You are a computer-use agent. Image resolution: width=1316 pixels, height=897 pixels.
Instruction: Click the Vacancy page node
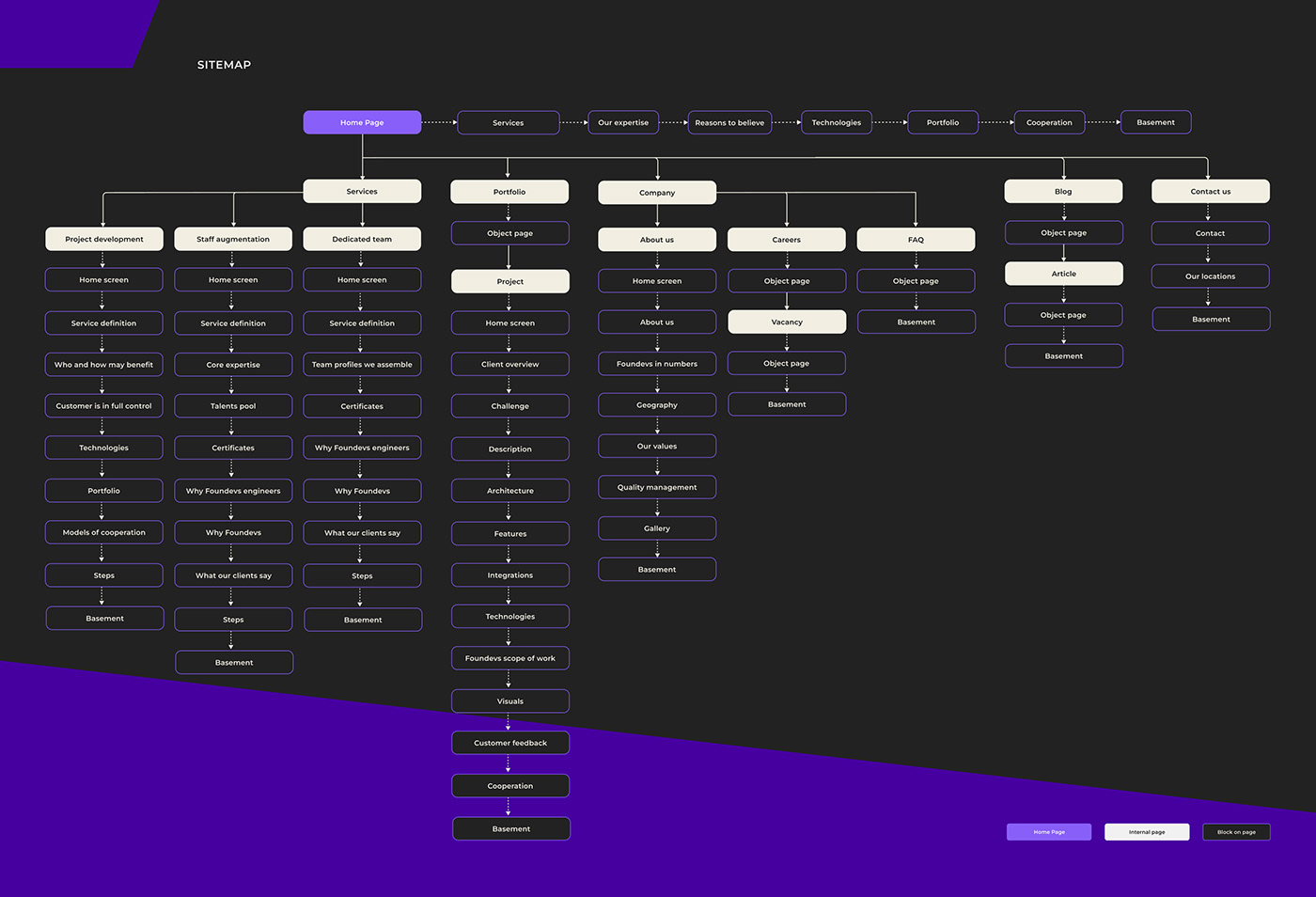(x=787, y=322)
